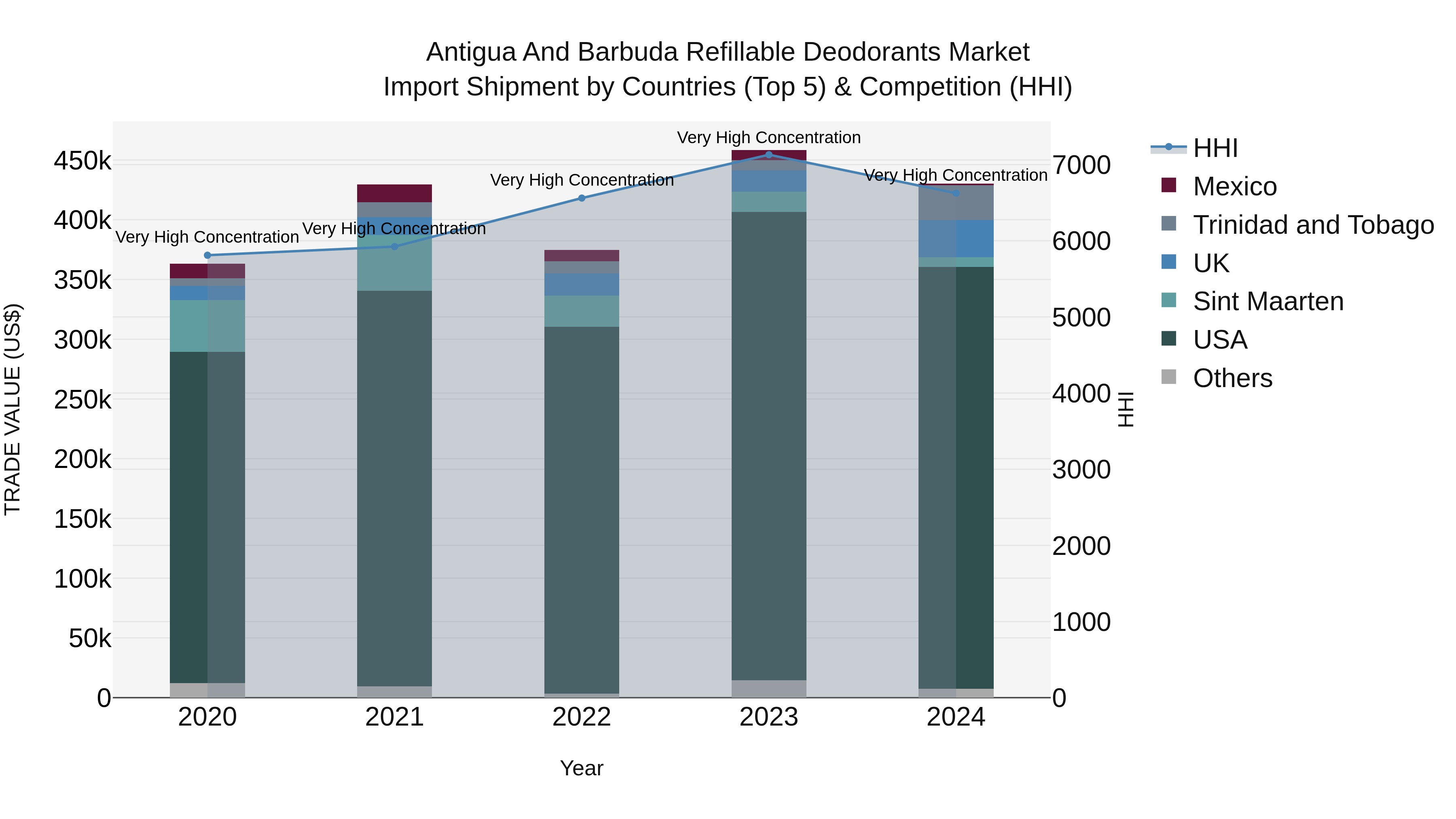
Task: Click the HHI line marker in legend
Action: point(1168,148)
